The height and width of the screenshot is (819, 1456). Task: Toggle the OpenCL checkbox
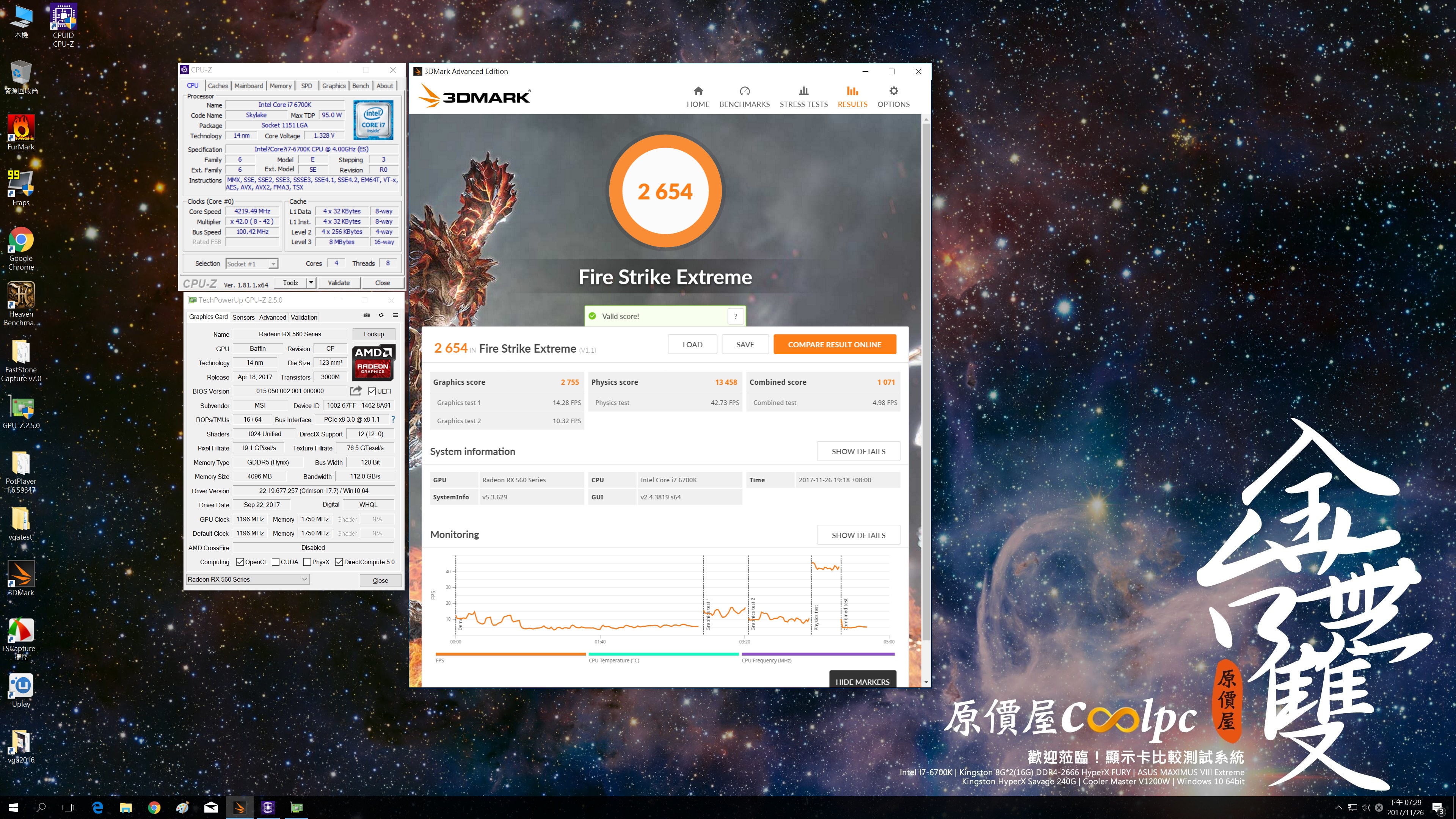tap(240, 562)
